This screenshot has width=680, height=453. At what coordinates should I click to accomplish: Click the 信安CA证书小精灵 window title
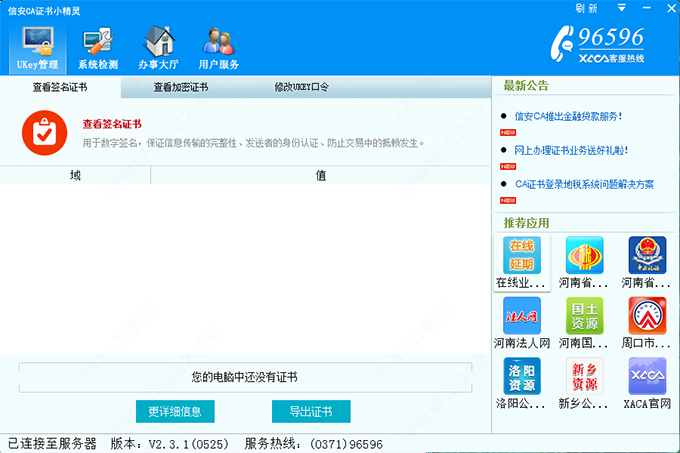44,11
